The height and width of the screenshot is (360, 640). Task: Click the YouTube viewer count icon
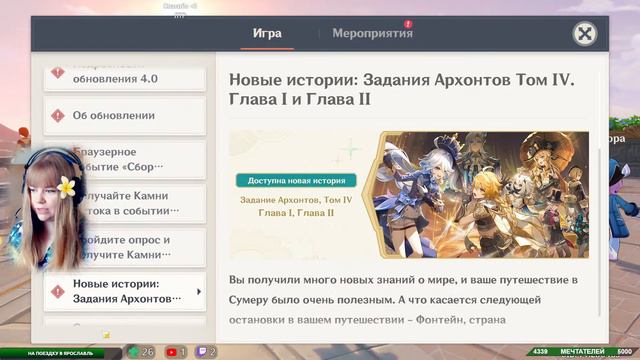171,352
